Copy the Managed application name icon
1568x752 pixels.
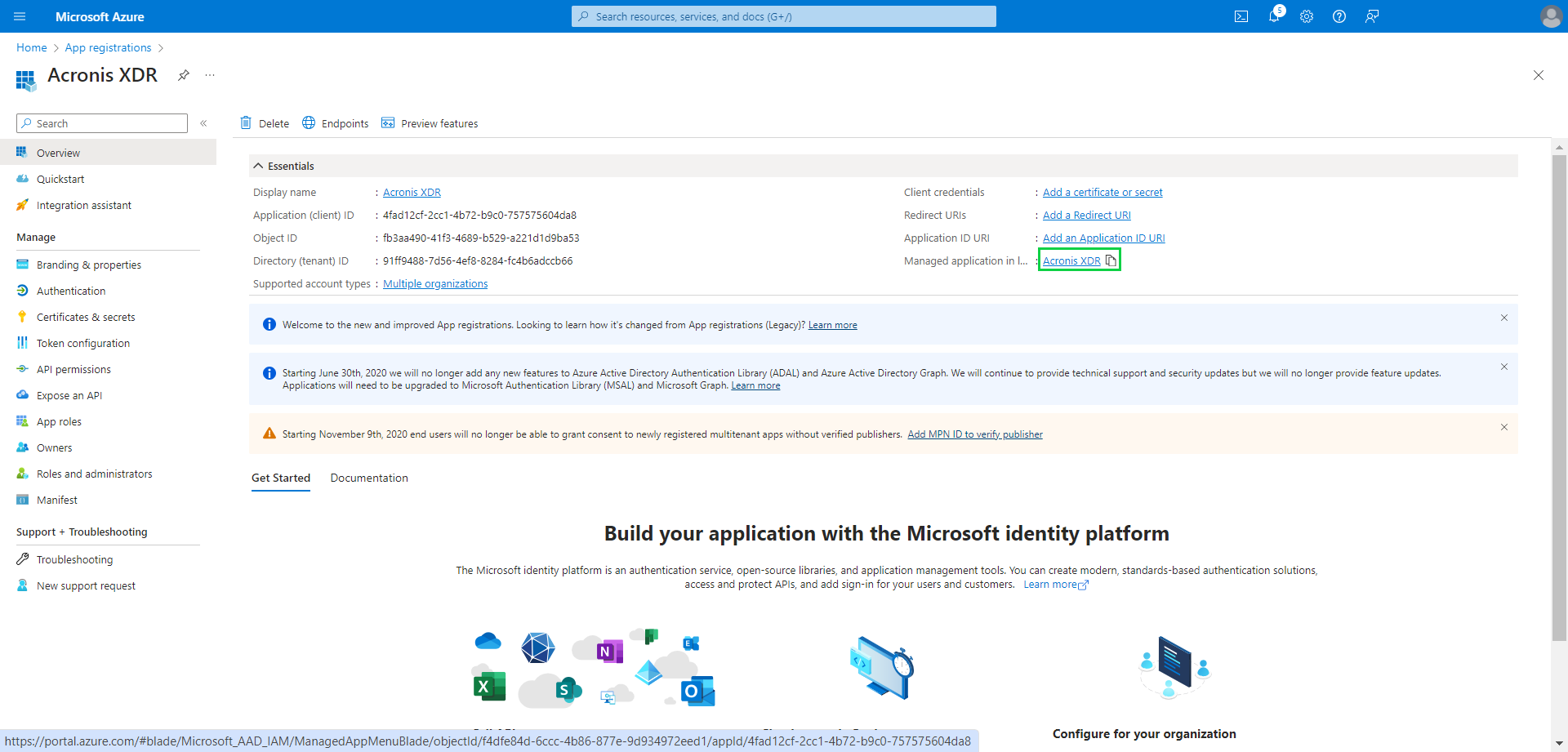point(1111,260)
